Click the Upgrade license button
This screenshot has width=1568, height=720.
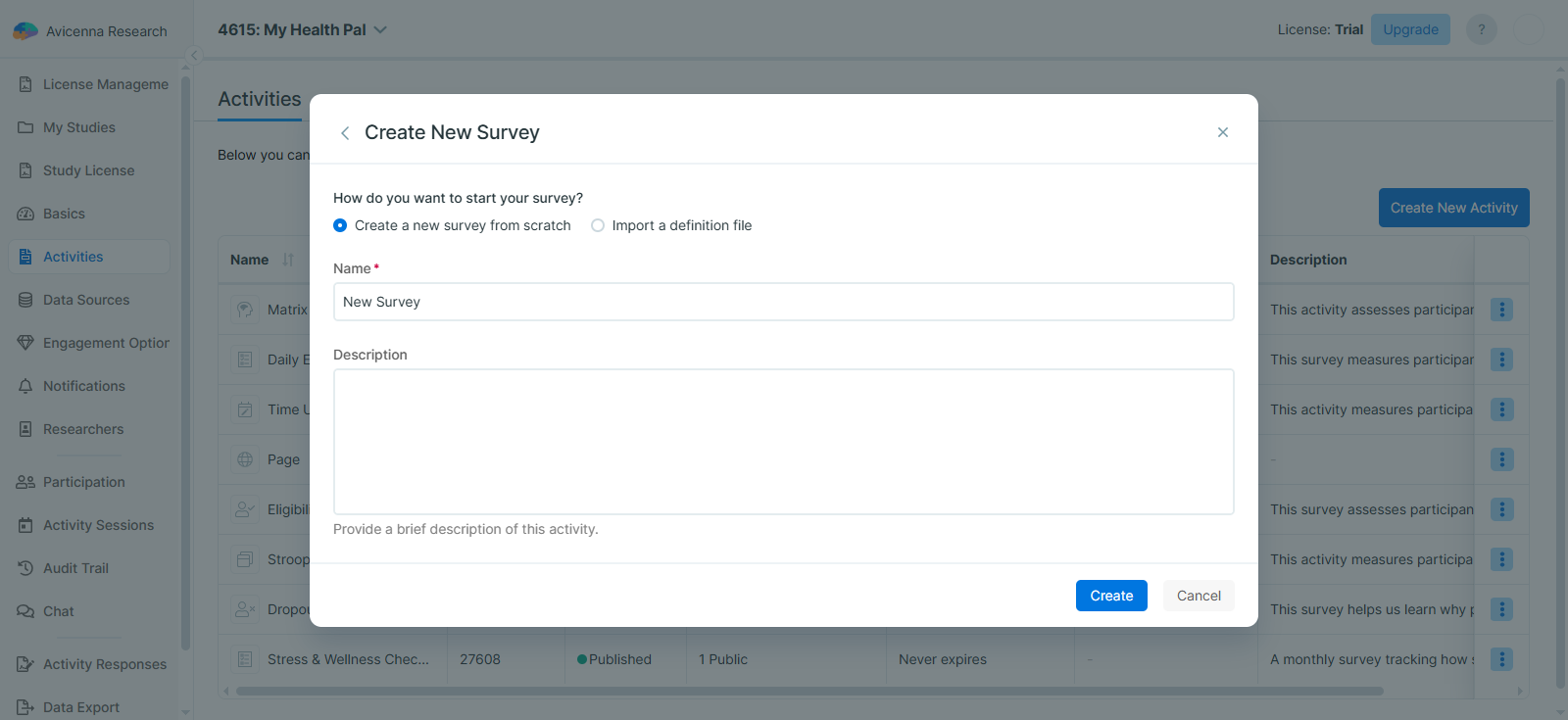click(x=1409, y=29)
